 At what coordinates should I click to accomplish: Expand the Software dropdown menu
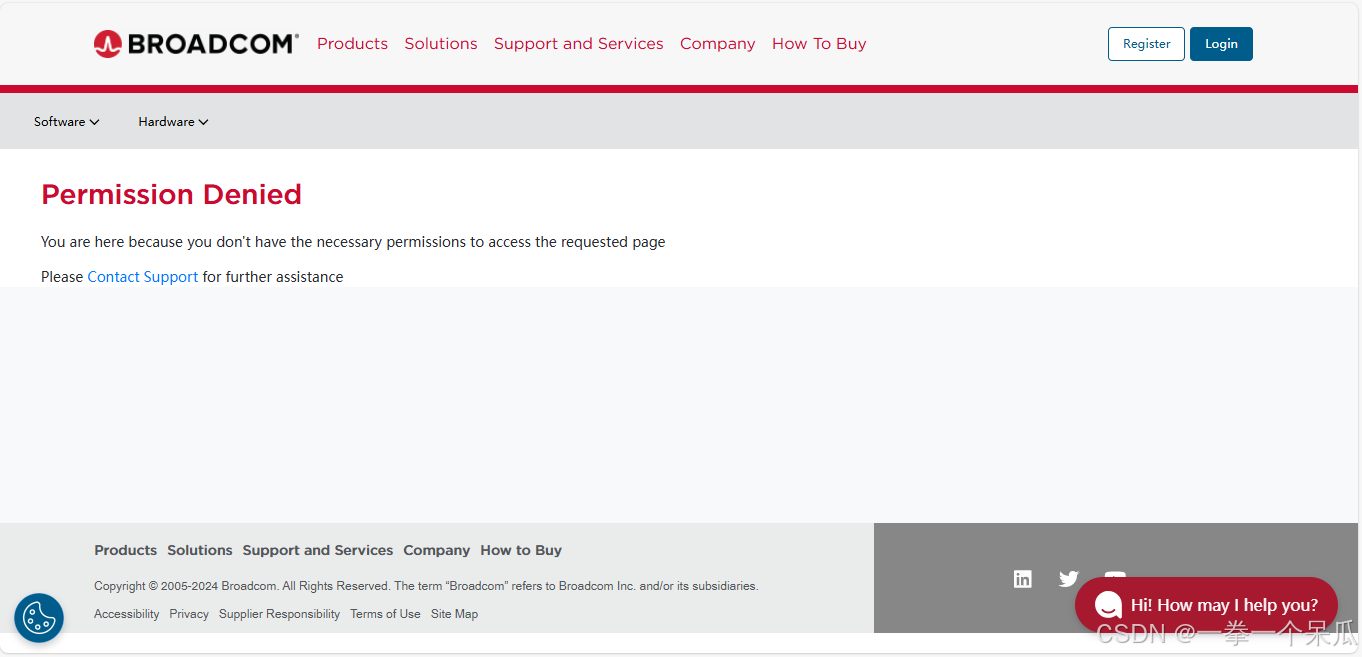[x=67, y=122]
